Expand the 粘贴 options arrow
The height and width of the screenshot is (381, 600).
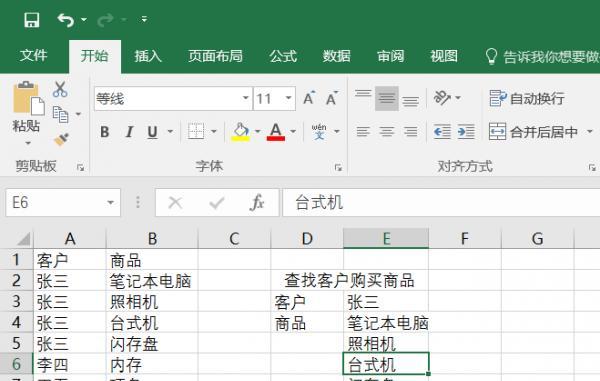tap(28, 143)
